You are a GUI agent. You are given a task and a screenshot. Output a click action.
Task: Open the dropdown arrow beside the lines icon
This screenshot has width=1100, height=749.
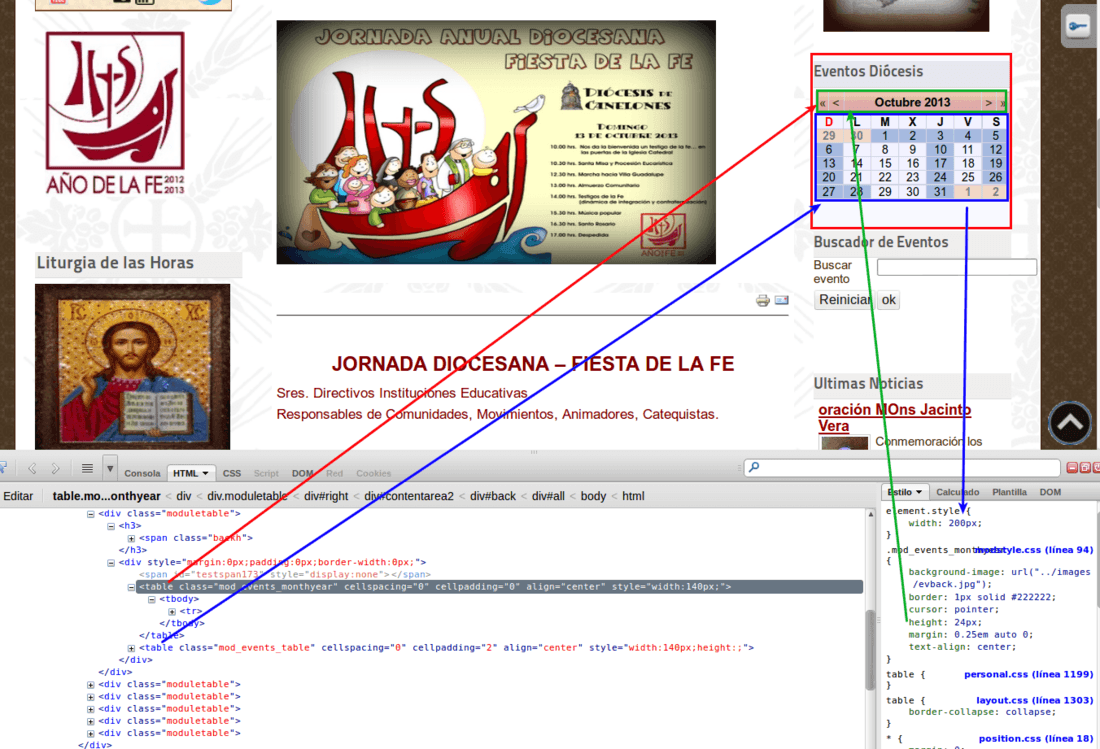coord(110,468)
